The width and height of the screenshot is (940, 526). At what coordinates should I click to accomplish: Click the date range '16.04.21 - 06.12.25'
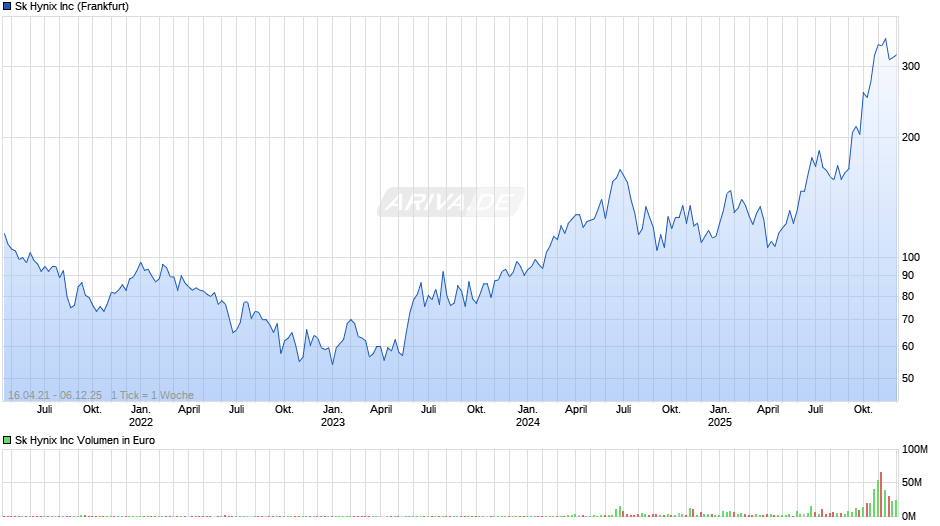pos(55,395)
